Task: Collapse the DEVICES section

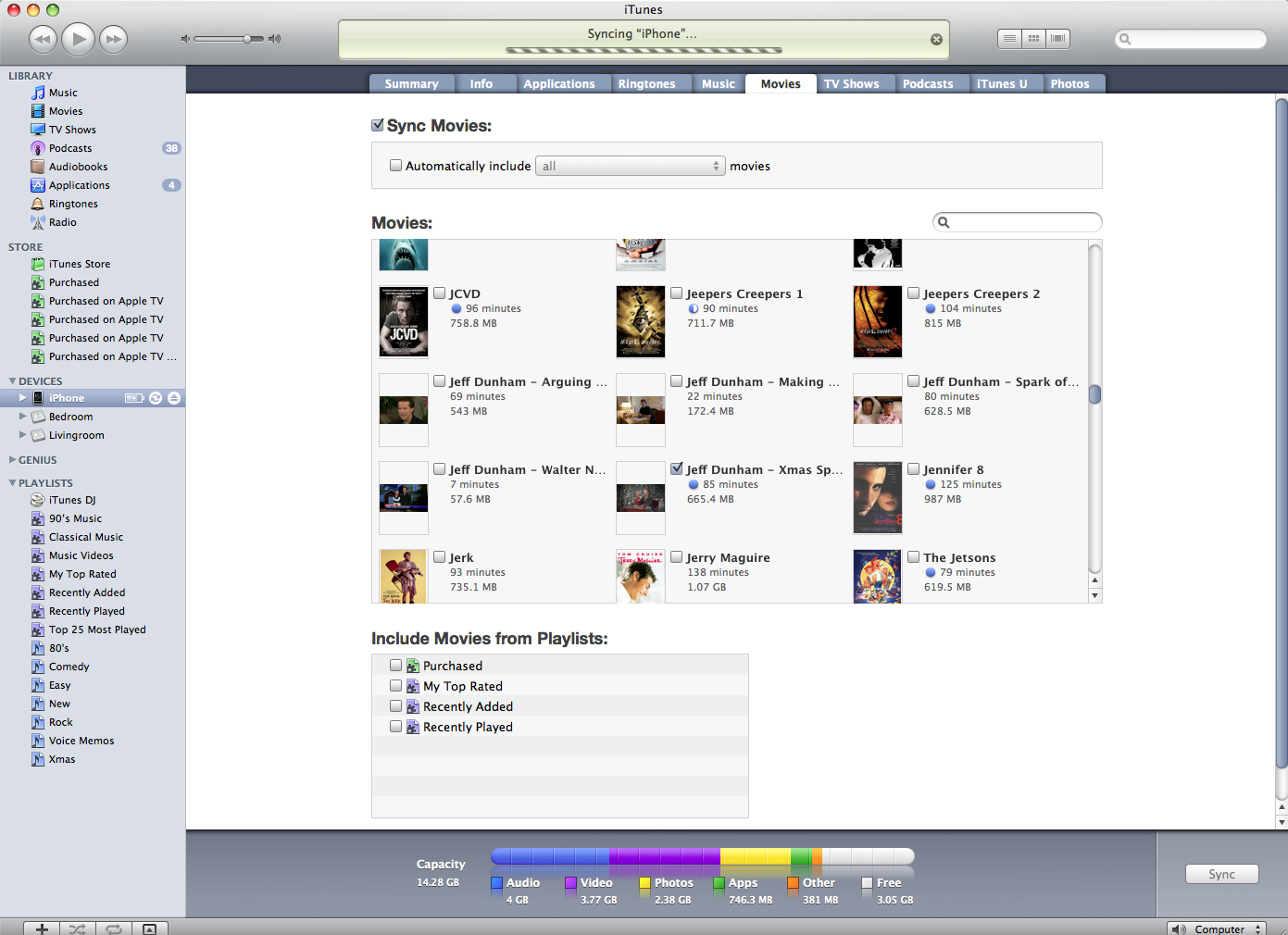Action: tap(12, 381)
